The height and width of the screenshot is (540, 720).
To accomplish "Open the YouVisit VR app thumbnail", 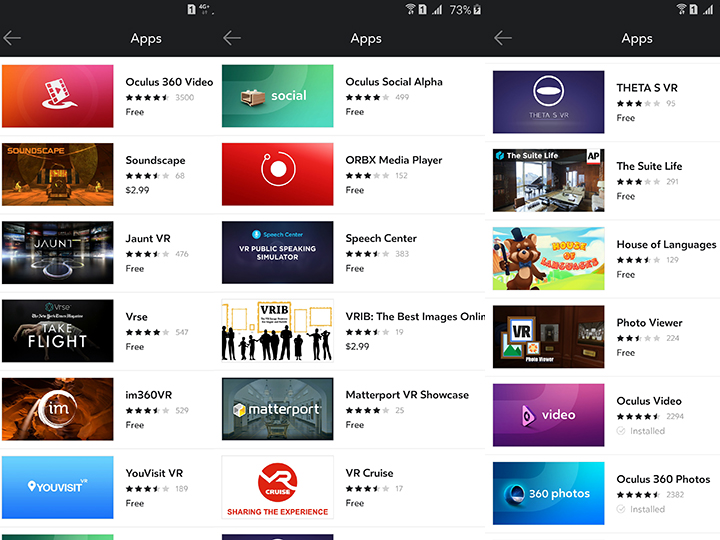I will 57,487.
